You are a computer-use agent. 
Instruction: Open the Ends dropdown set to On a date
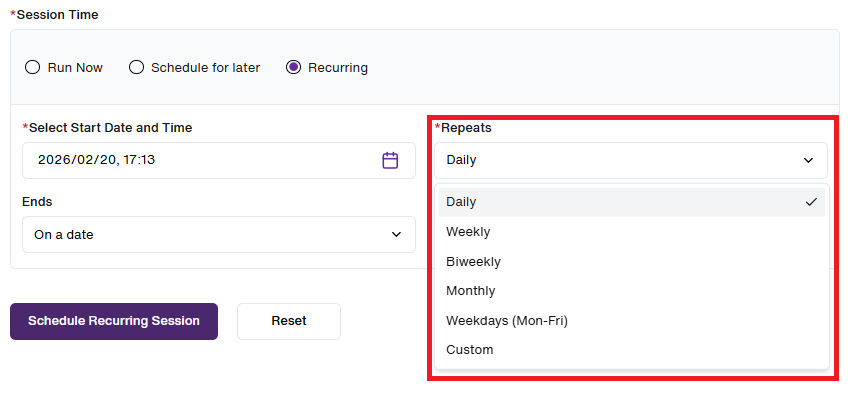click(x=219, y=234)
